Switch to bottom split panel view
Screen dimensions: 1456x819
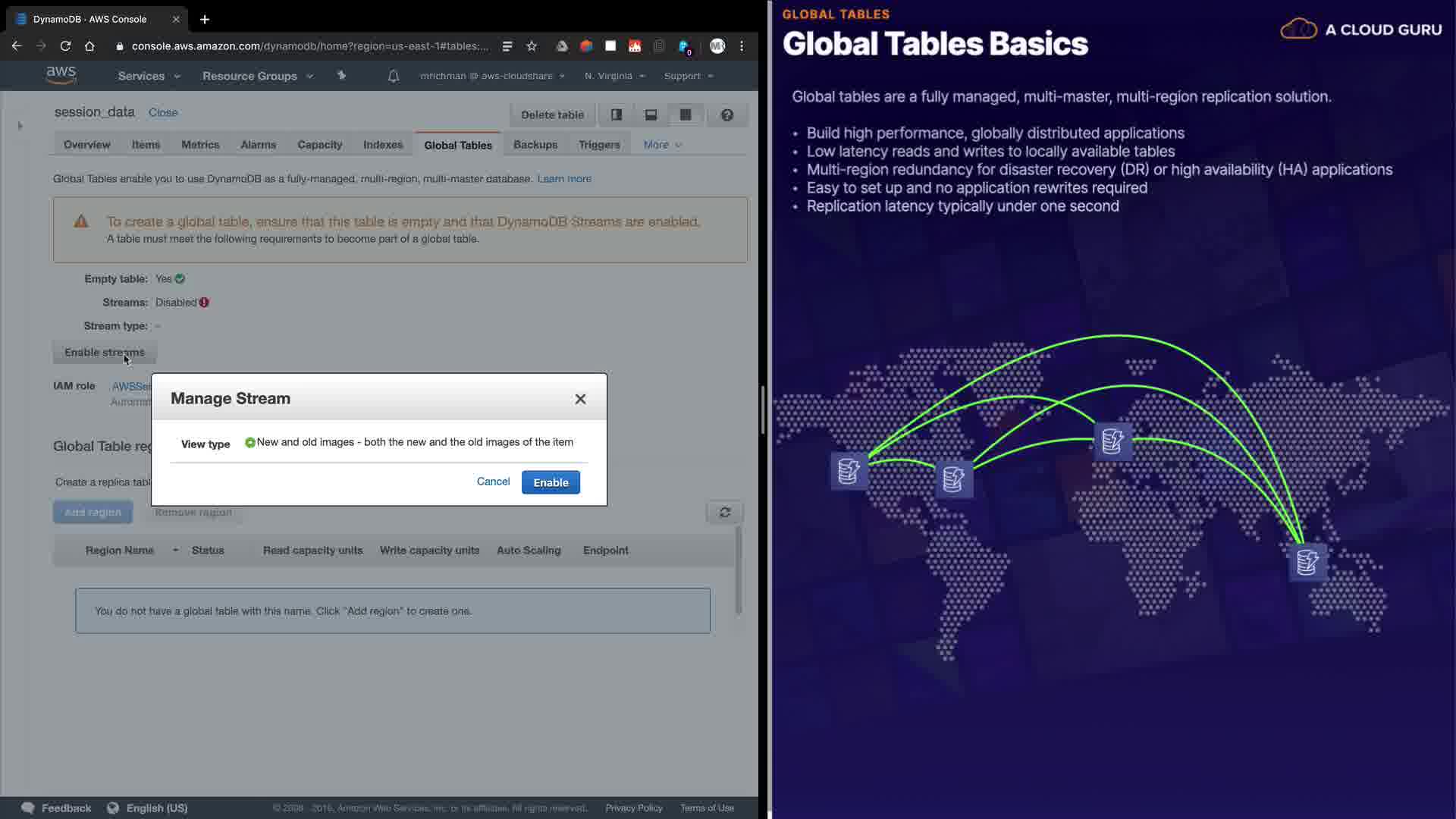651,115
